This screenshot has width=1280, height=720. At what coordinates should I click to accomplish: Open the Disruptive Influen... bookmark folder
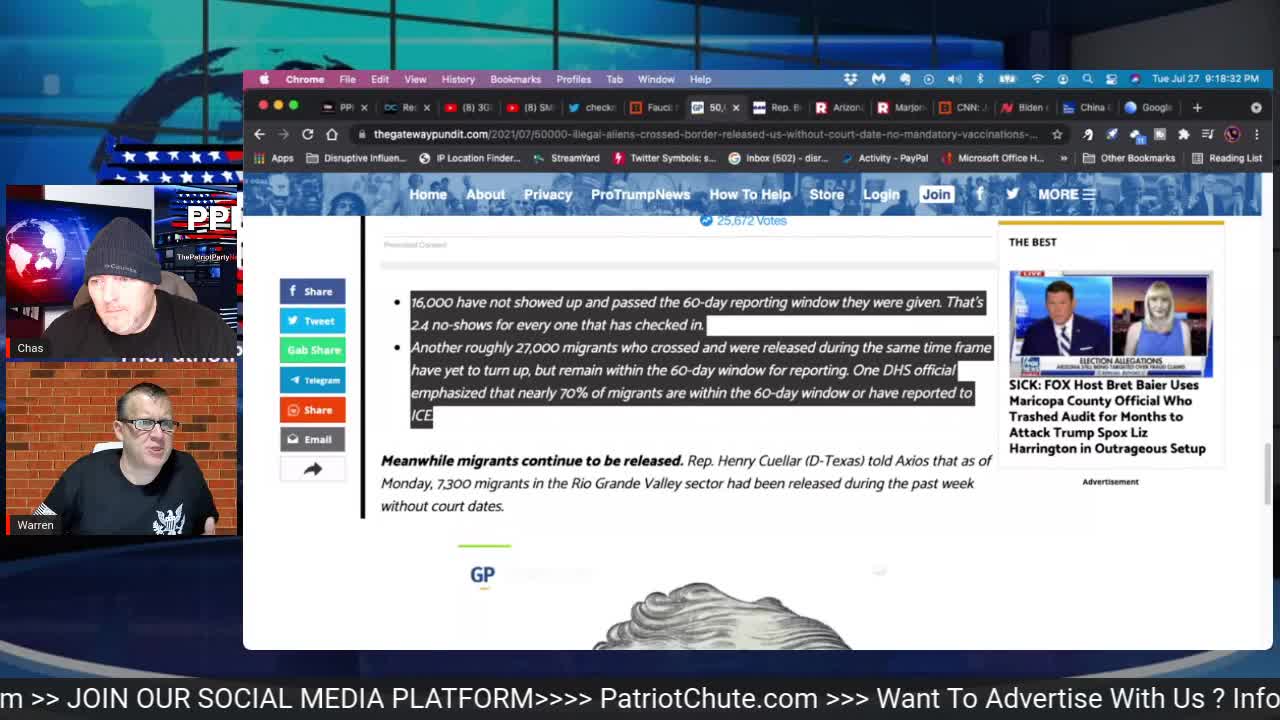pos(358,158)
